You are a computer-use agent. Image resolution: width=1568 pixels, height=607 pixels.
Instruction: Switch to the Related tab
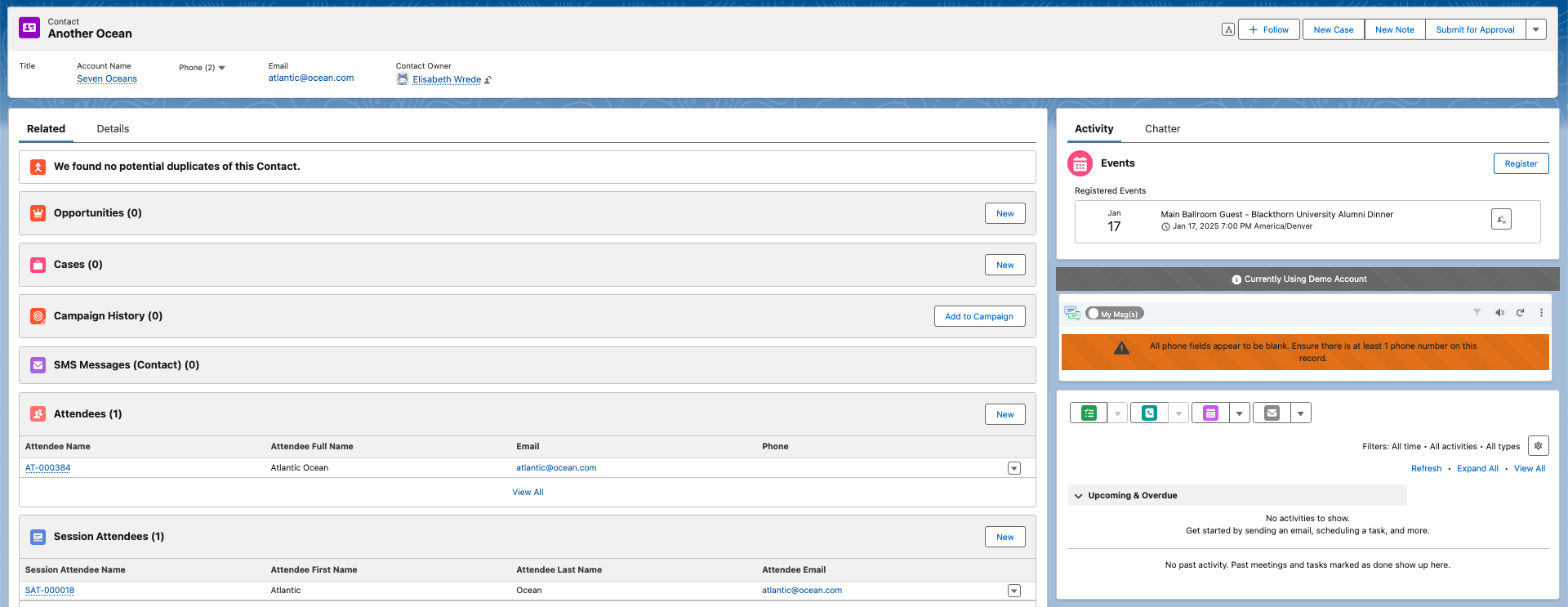pyautogui.click(x=46, y=129)
